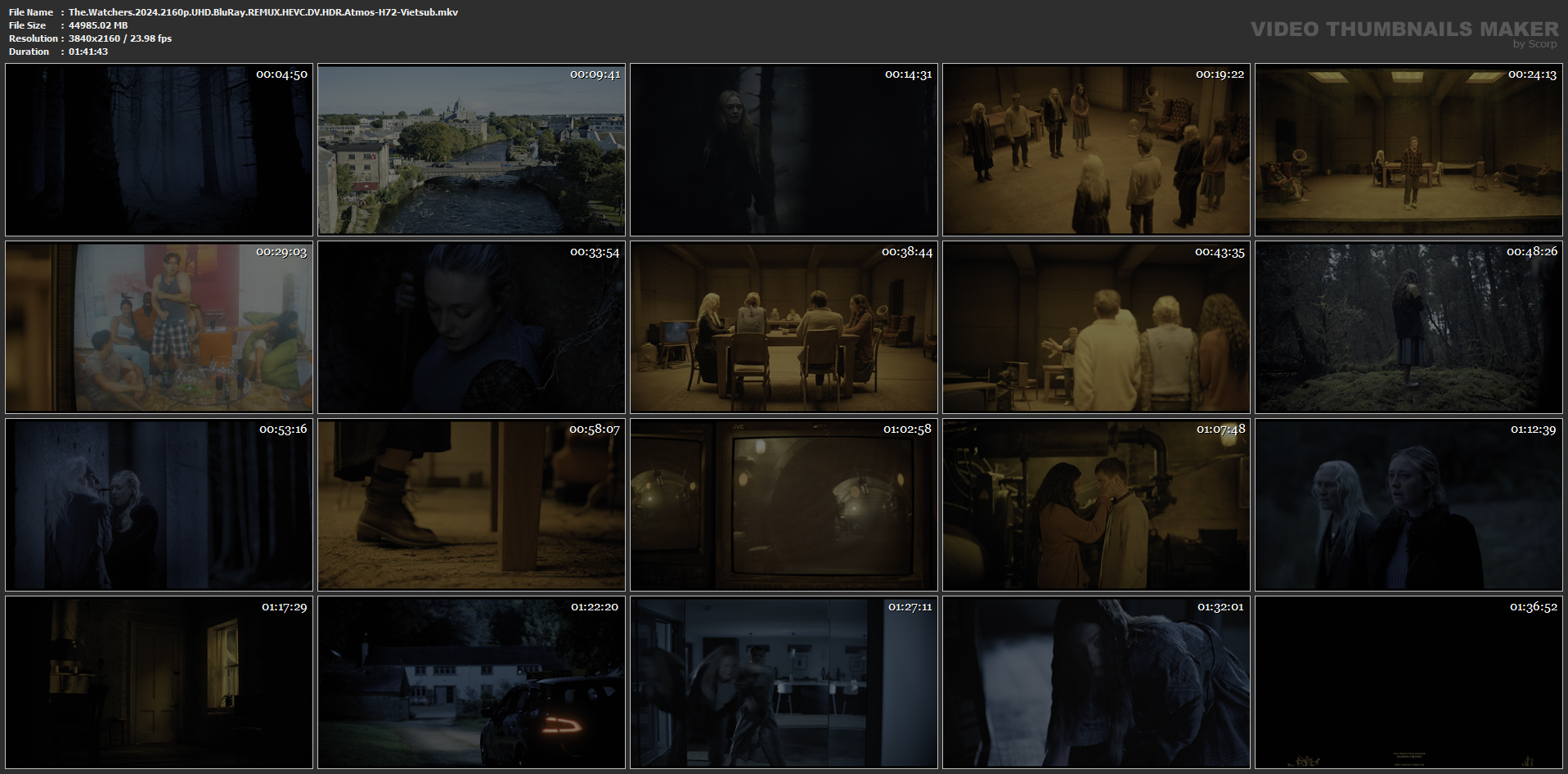Open the end credits thumbnail at 01:36:52
1568x774 pixels.
[x=1409, y=682]
